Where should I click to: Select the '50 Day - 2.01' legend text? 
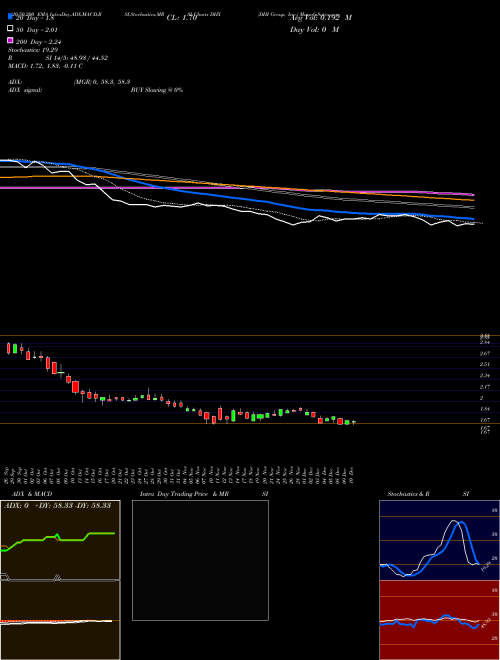tap(37, 29)
